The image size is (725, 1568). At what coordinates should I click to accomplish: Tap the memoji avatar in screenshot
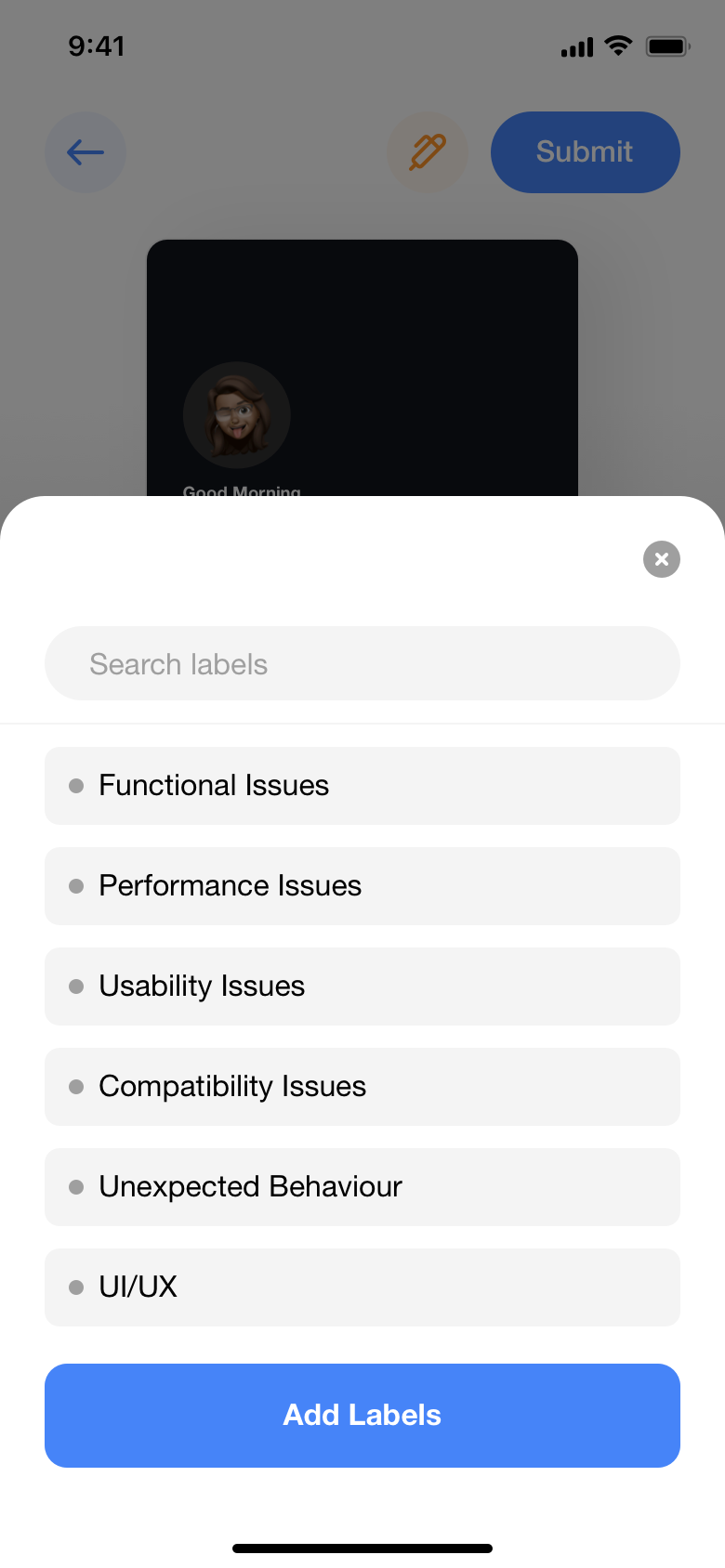pos(237,415)
